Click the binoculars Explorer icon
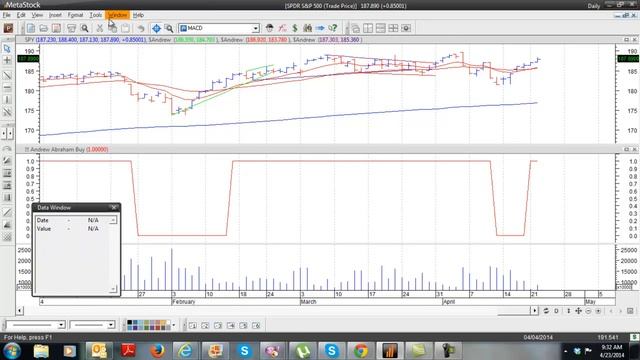Screen dimensions: 640x360 click(307, 28)
